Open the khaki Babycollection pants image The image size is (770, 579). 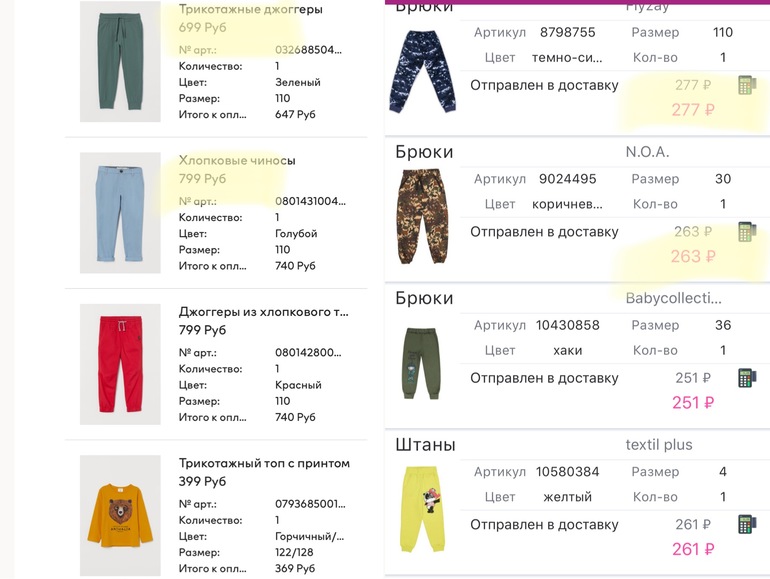tap(421, 363)
